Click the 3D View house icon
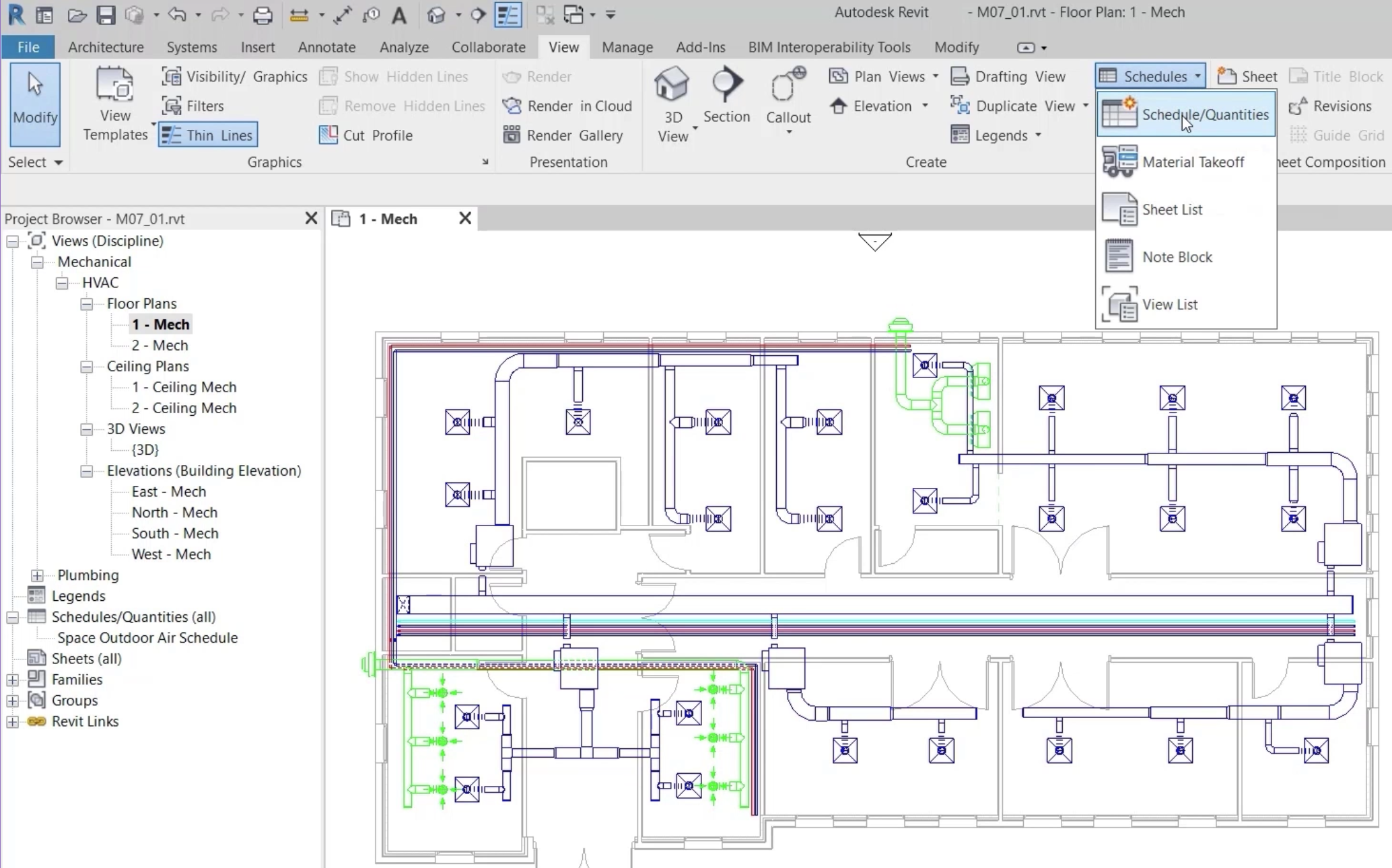 click(x=672, y=85)
